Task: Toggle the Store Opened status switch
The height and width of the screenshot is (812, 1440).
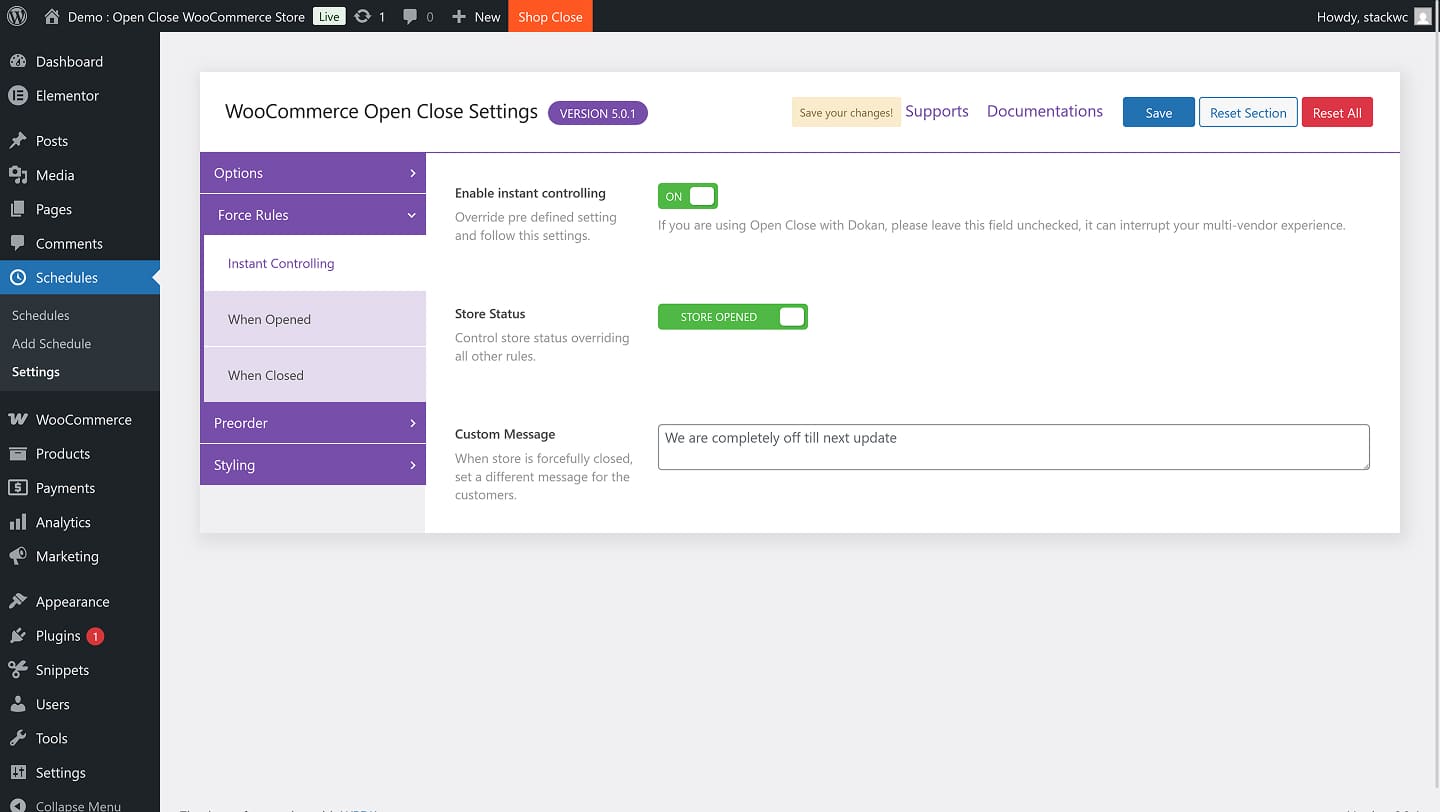Action: [x=733, y=317]
